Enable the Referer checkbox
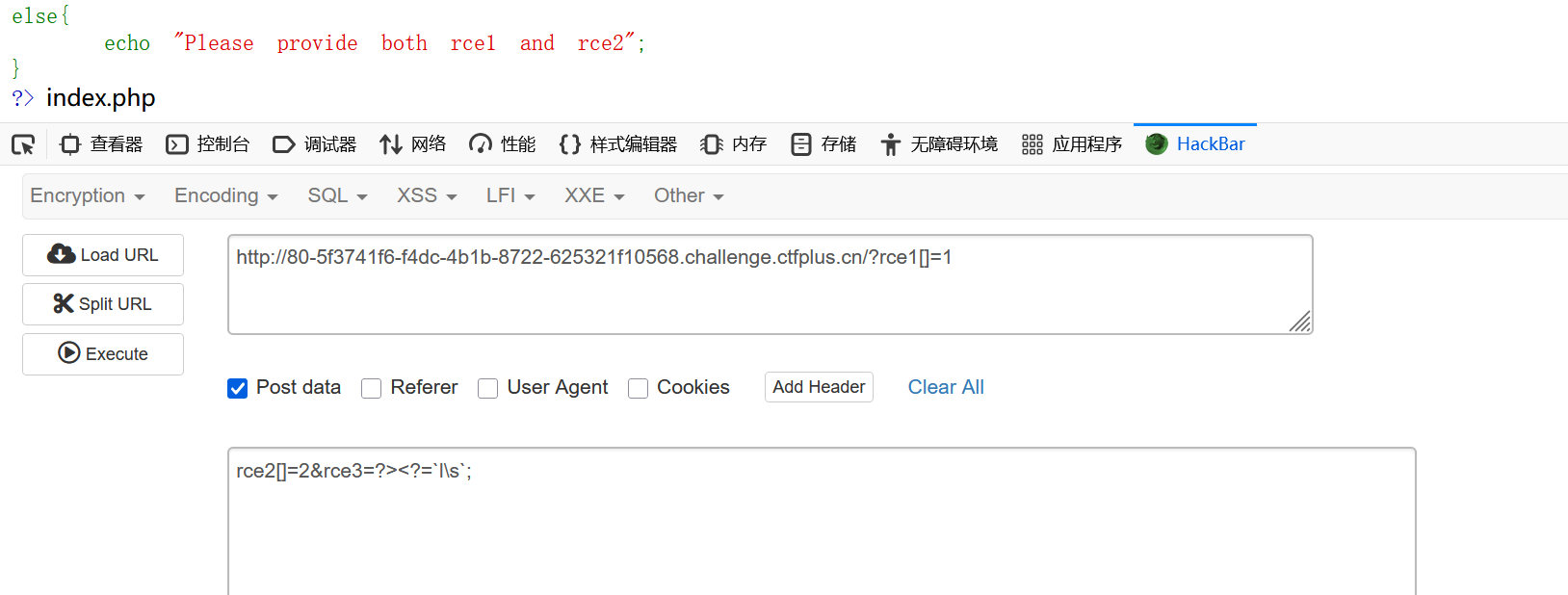The width and height of the screenshot is (1568, 595). pyautogui.click(x=372, y=388)
